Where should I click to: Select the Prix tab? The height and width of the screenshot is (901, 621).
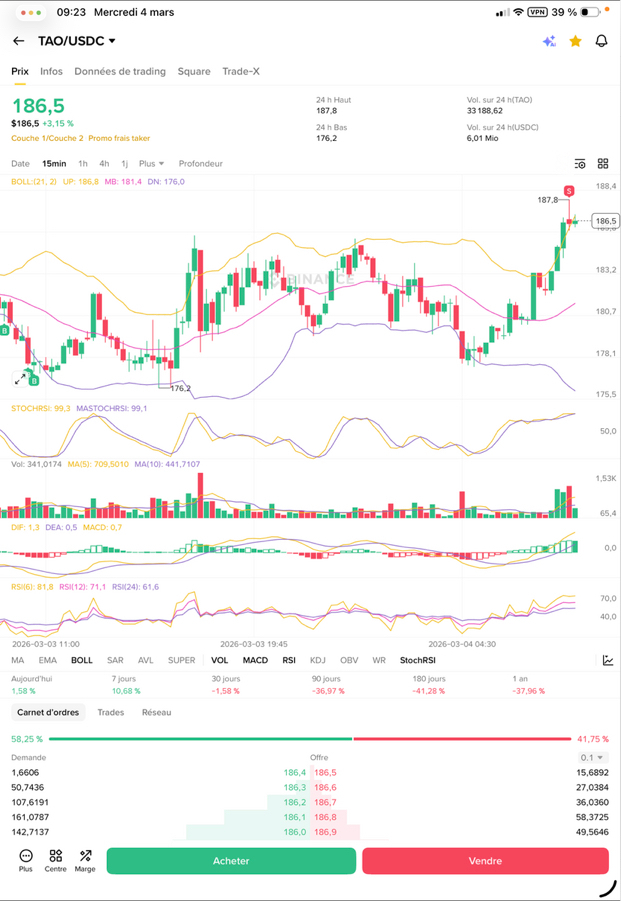point(20,71)
